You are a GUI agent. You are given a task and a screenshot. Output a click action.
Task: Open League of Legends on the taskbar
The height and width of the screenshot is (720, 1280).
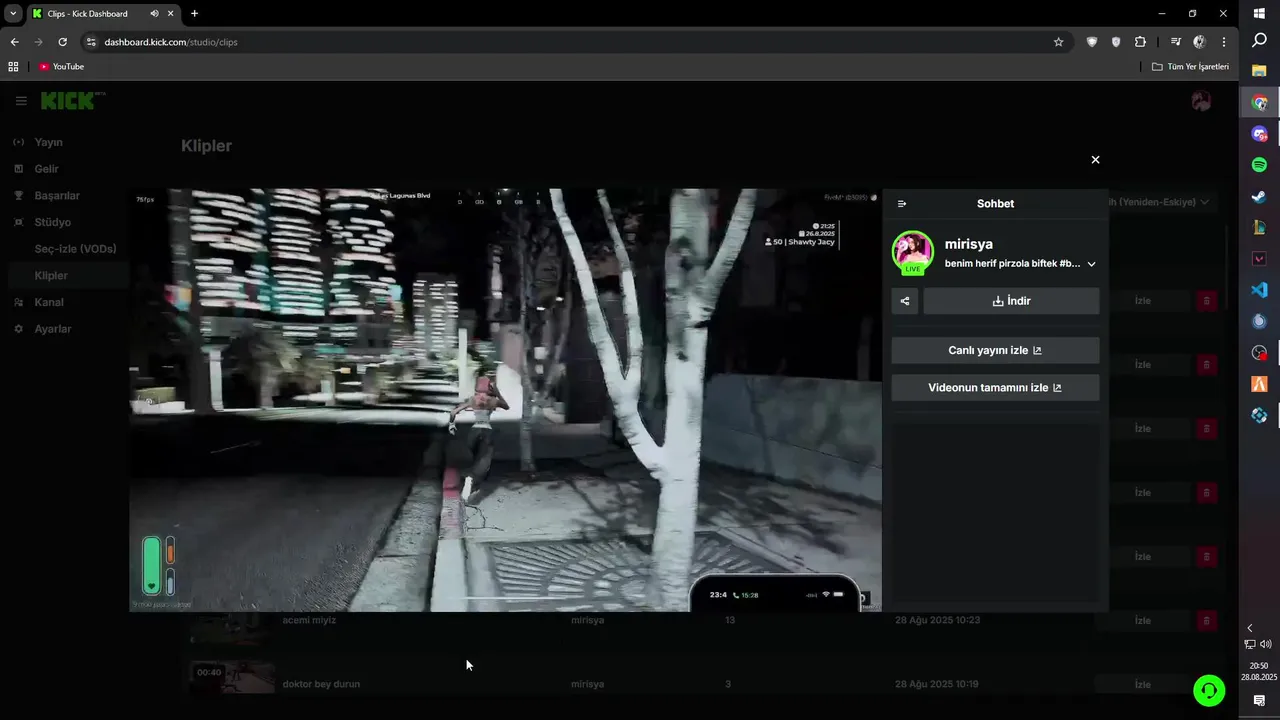1259,228
